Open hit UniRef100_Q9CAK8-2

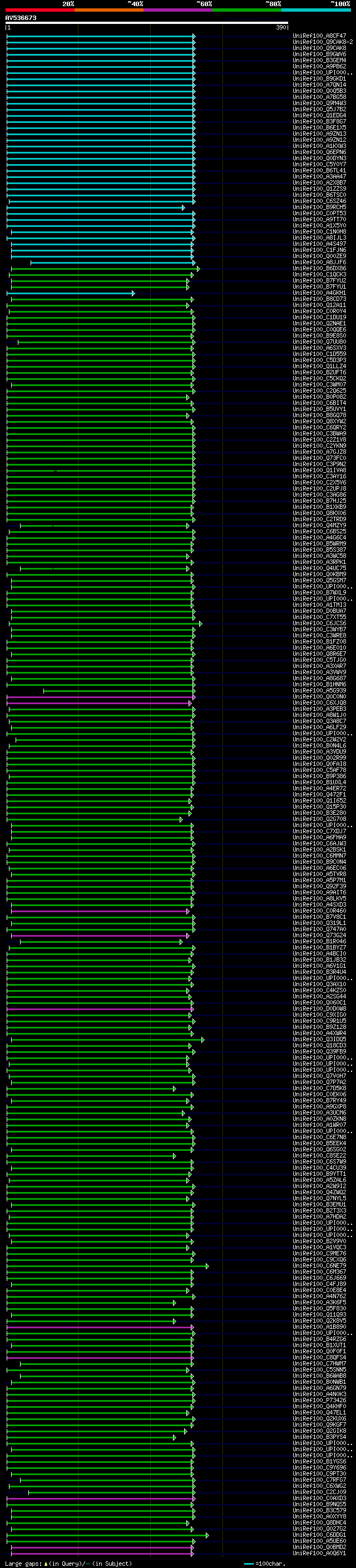click(x=323, y=42)
